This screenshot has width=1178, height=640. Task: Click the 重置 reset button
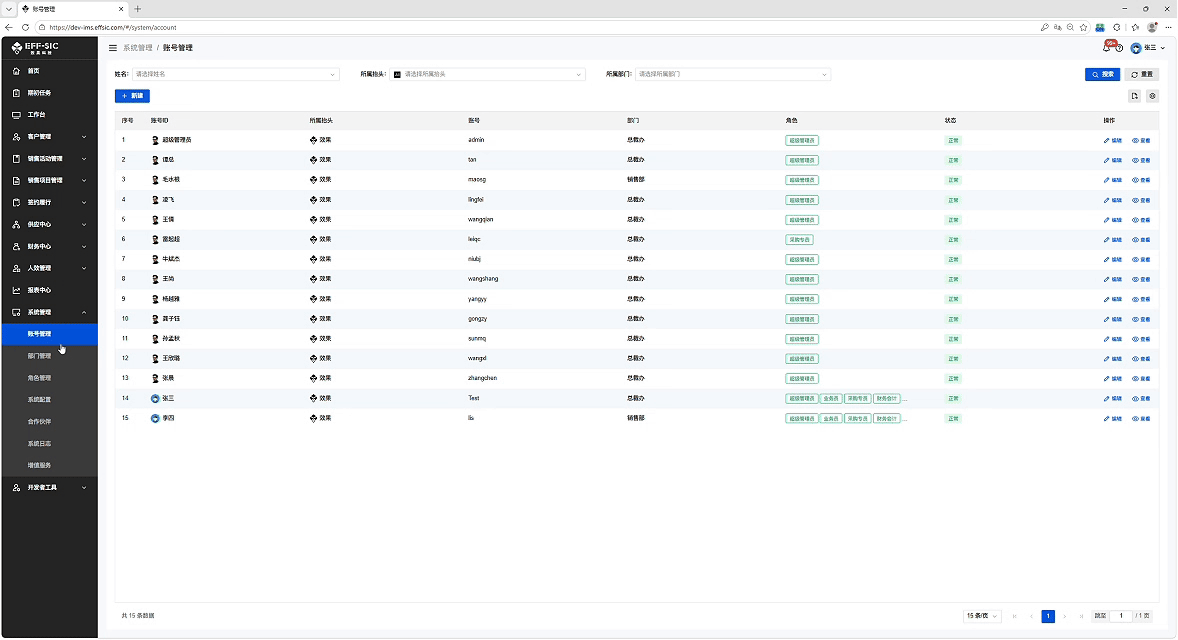[1141, 74]
